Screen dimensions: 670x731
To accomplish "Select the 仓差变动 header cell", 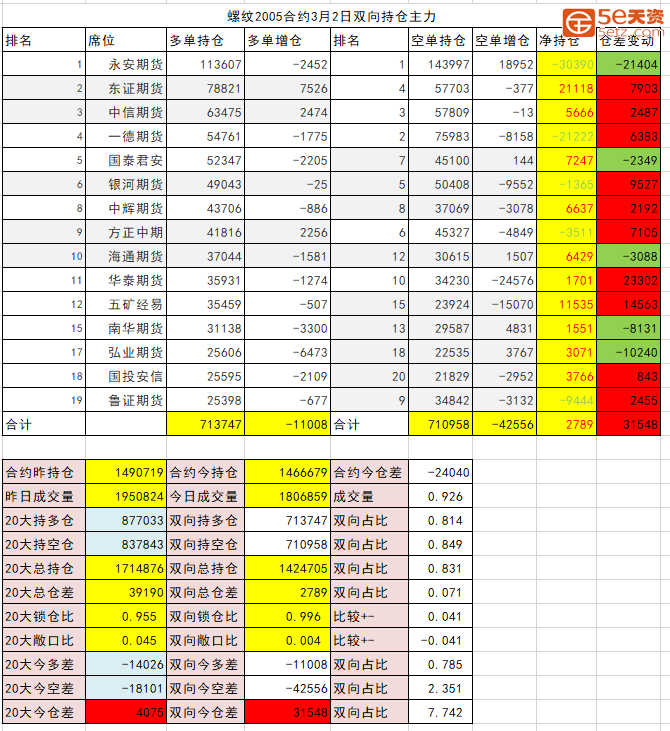I will (629, 41).
